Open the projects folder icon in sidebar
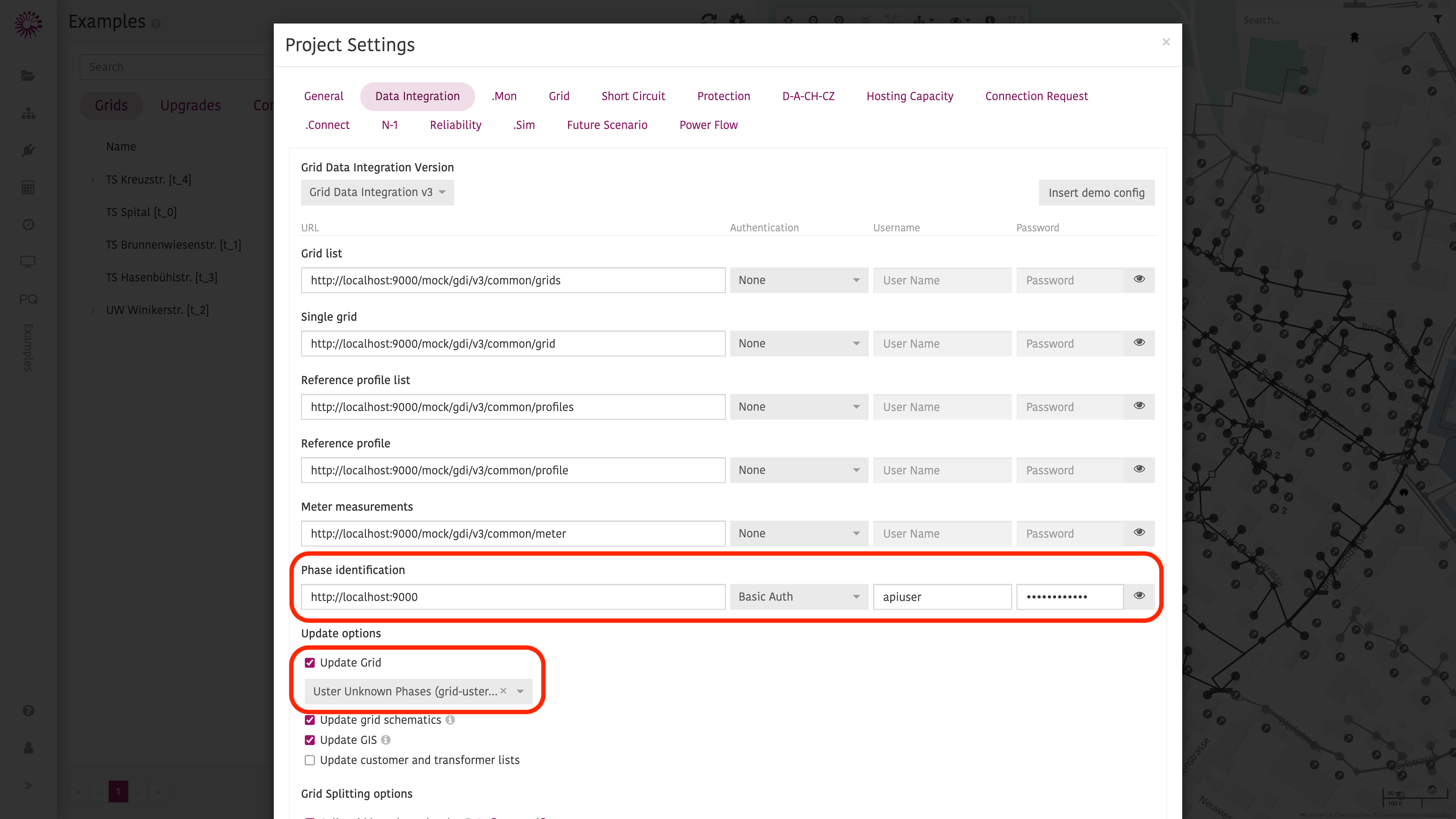Viewport: 1456px width, 819px height. (28, 76)
